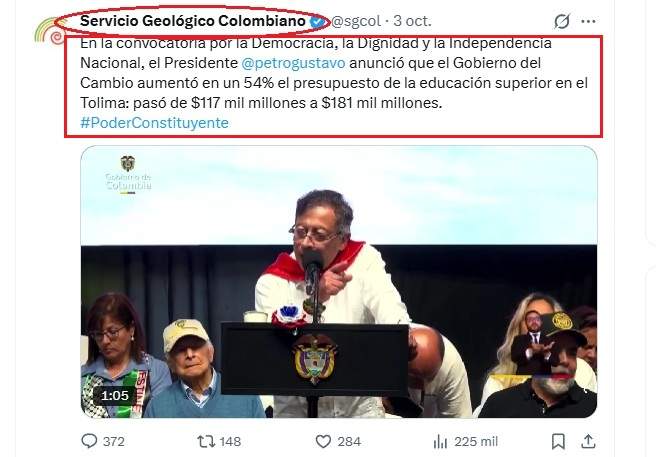Open the #PoderConstituyente hashtag

coord(154,123)
